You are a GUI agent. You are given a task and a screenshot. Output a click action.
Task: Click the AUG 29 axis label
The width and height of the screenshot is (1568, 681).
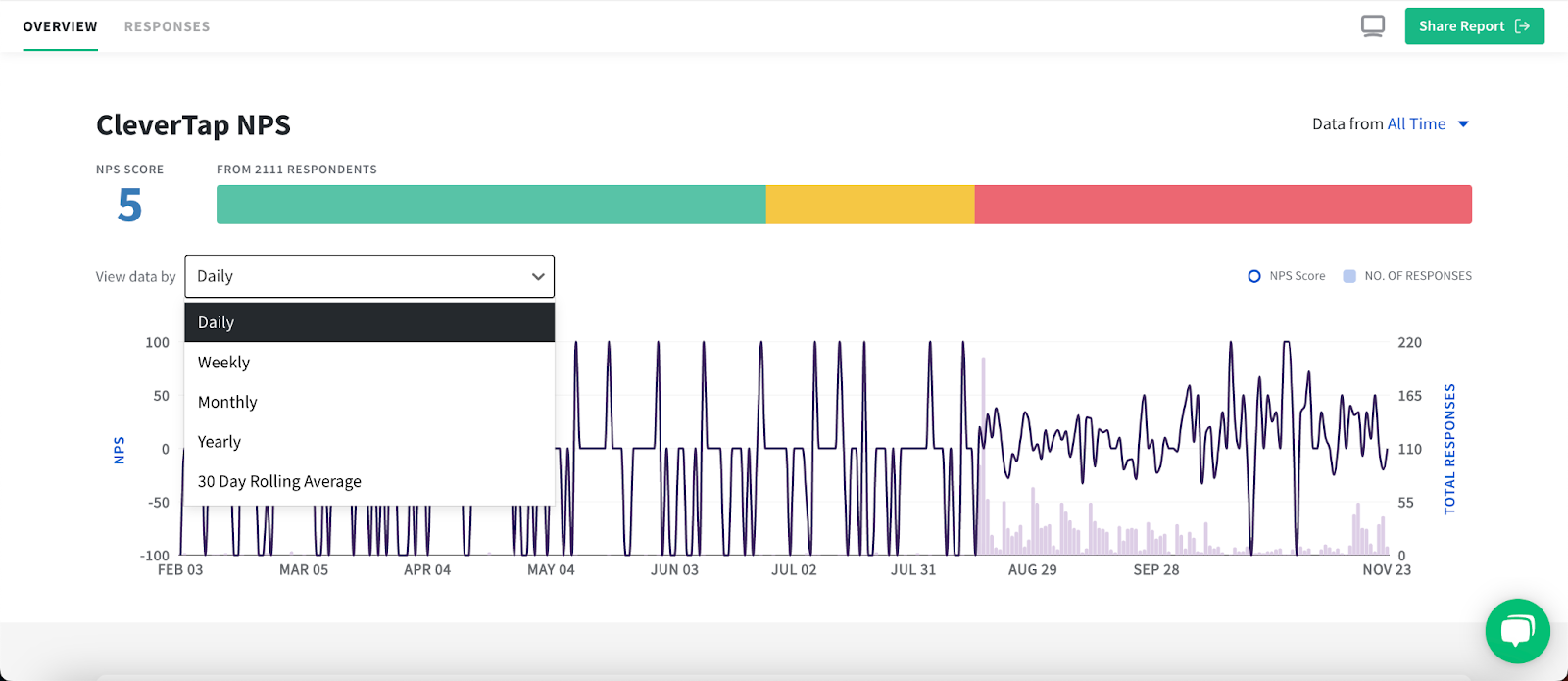pyautogui.click(x=1033, y=570)
